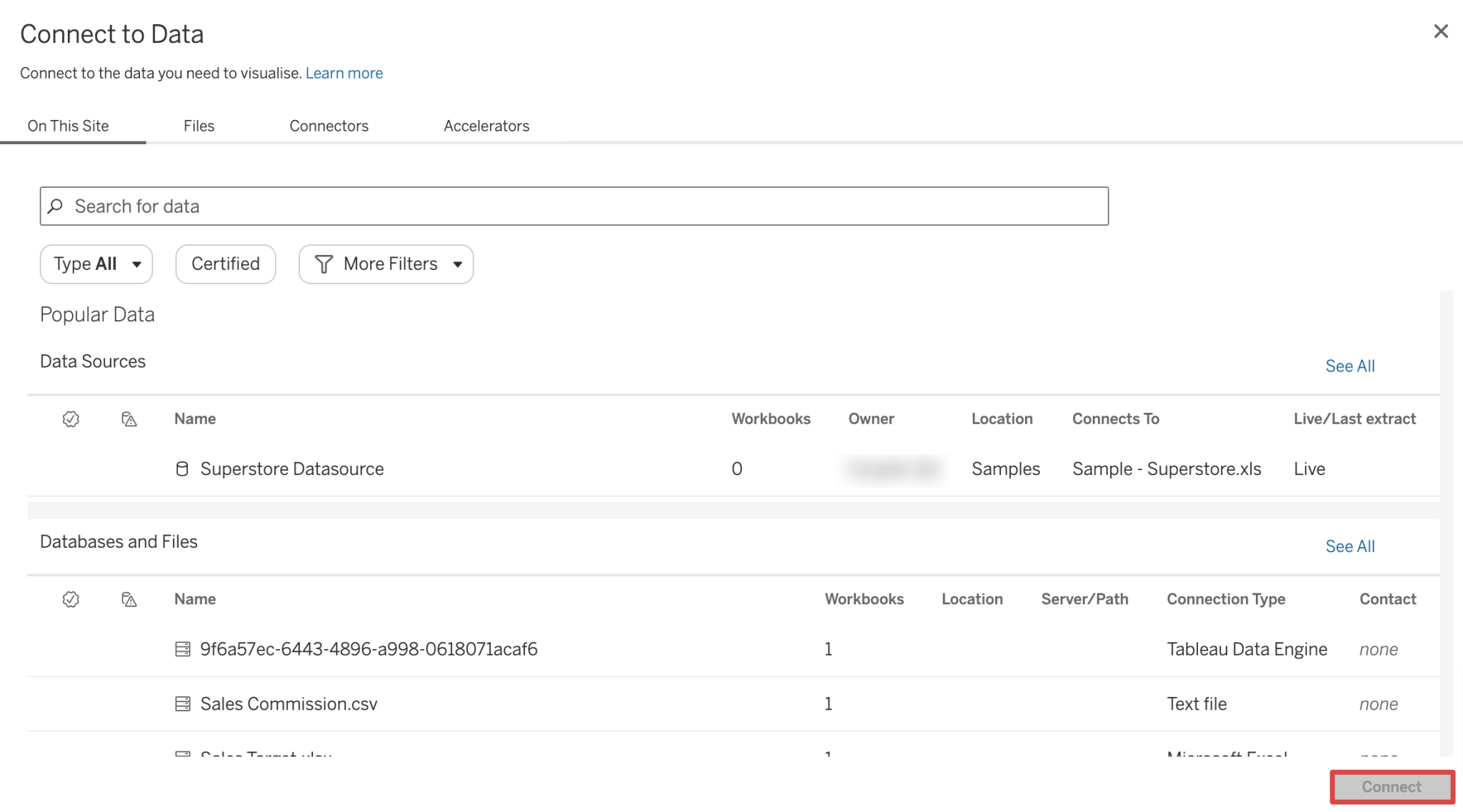Collapse the Type filter chevron
The image size is (1463, 812).
(x=137, y=264)
